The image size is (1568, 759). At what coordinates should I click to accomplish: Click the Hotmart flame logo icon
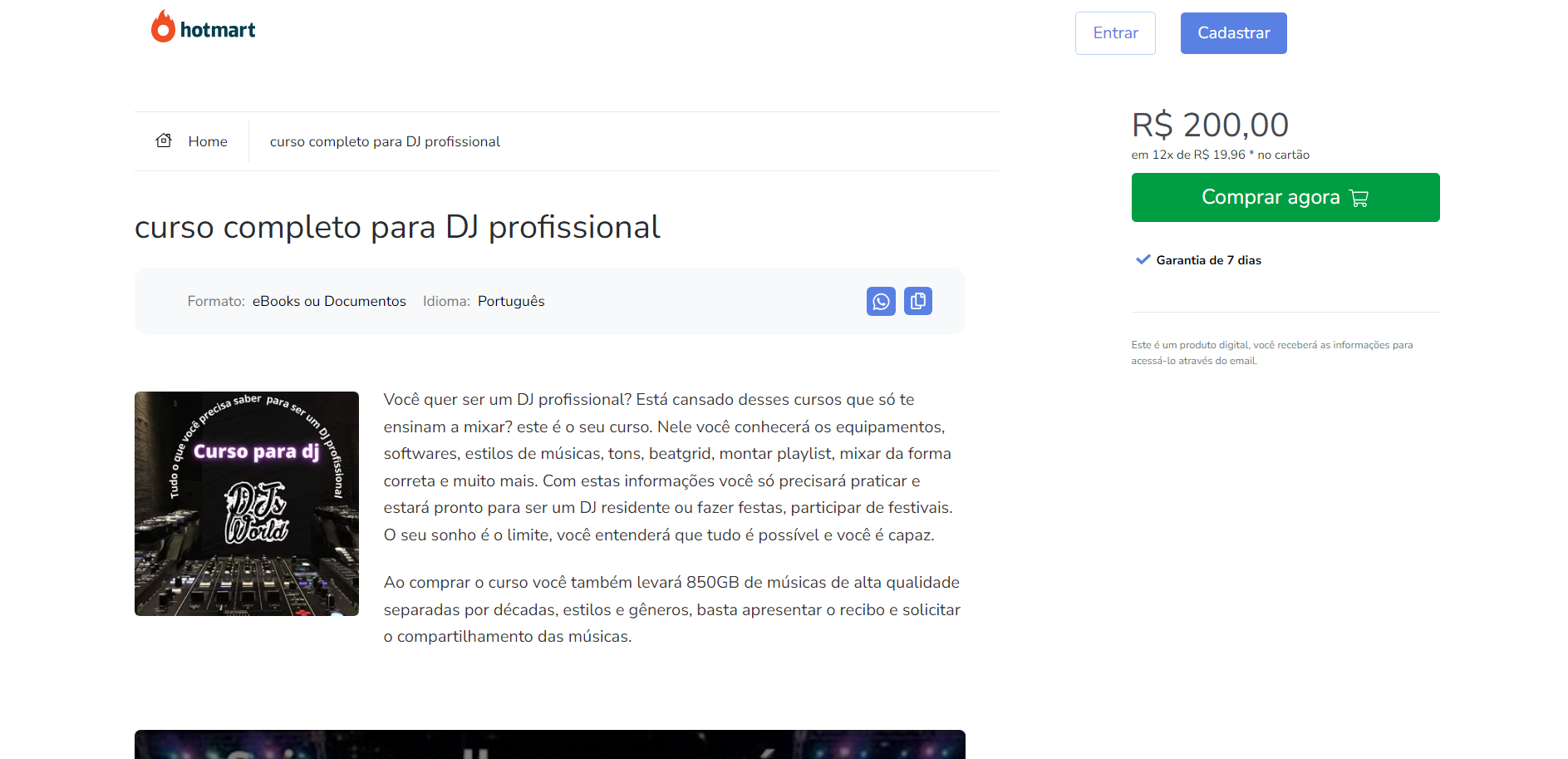coord(163,27)
